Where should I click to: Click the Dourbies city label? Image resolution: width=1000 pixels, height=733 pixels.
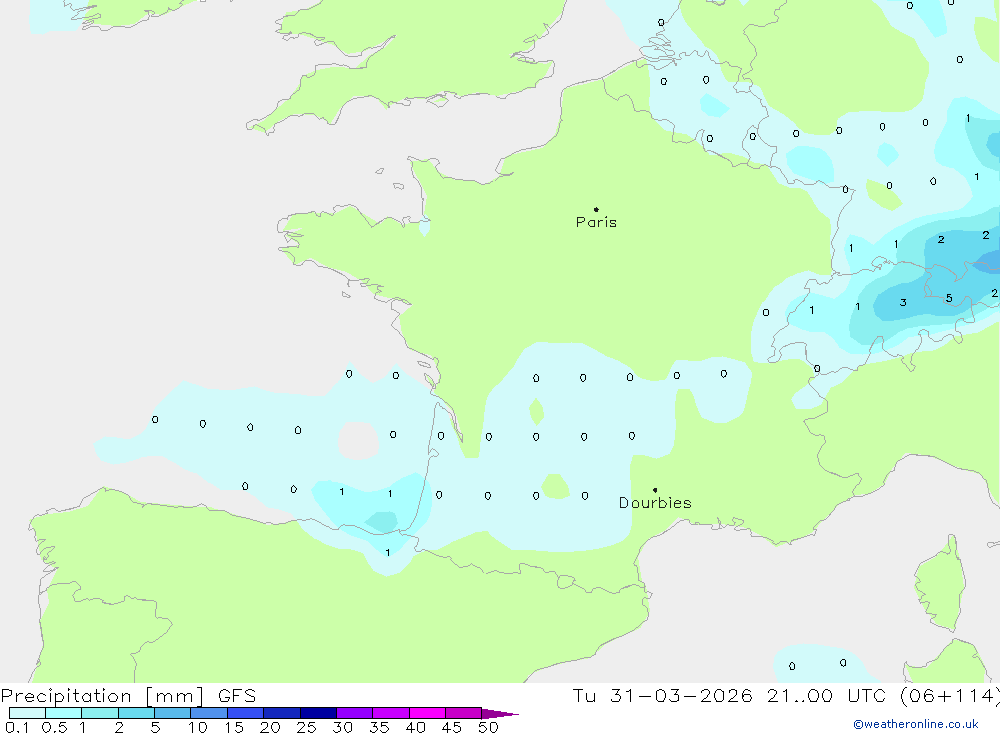tap(655, 503)
